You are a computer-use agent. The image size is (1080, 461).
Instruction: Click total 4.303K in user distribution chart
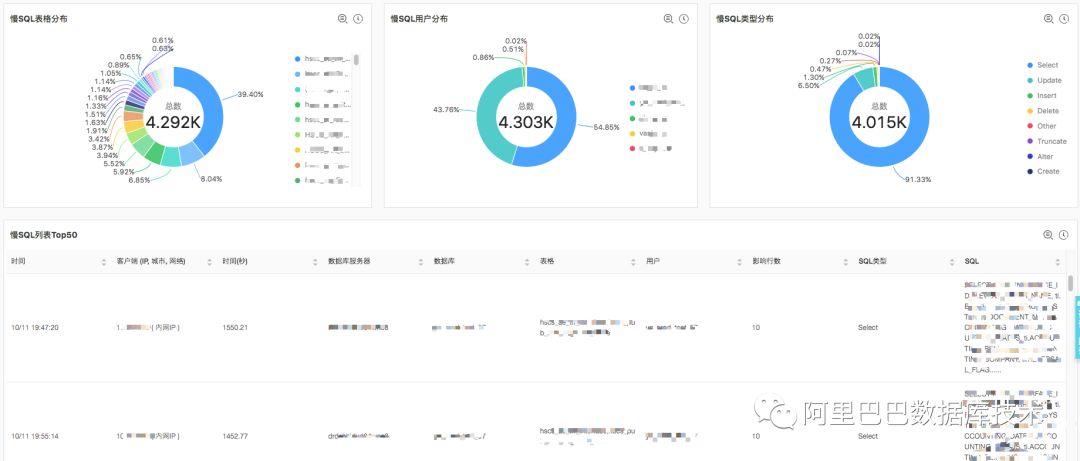click(526, 123)
